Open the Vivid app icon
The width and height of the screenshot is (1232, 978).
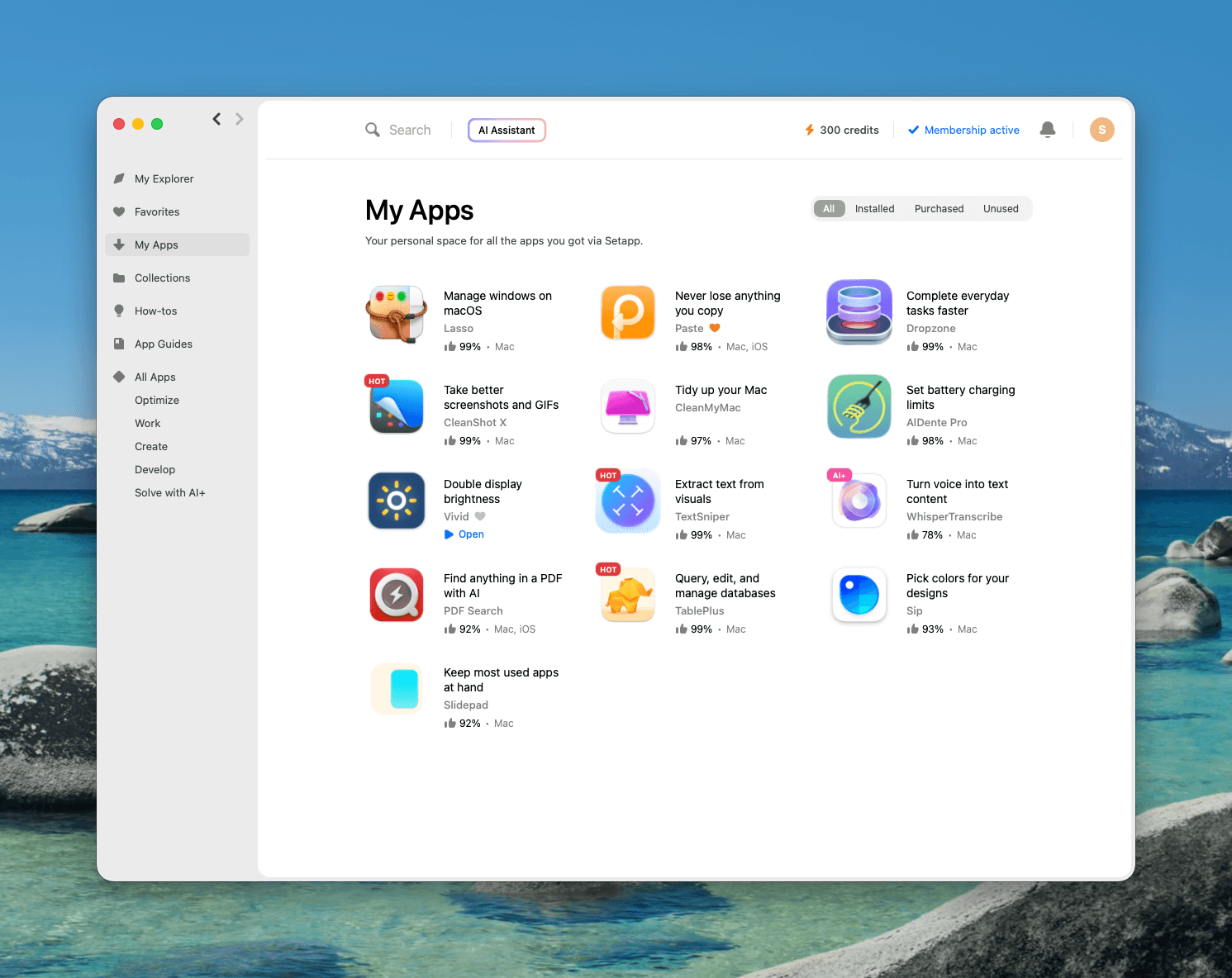pyautogui.click(x=397, y=501)
